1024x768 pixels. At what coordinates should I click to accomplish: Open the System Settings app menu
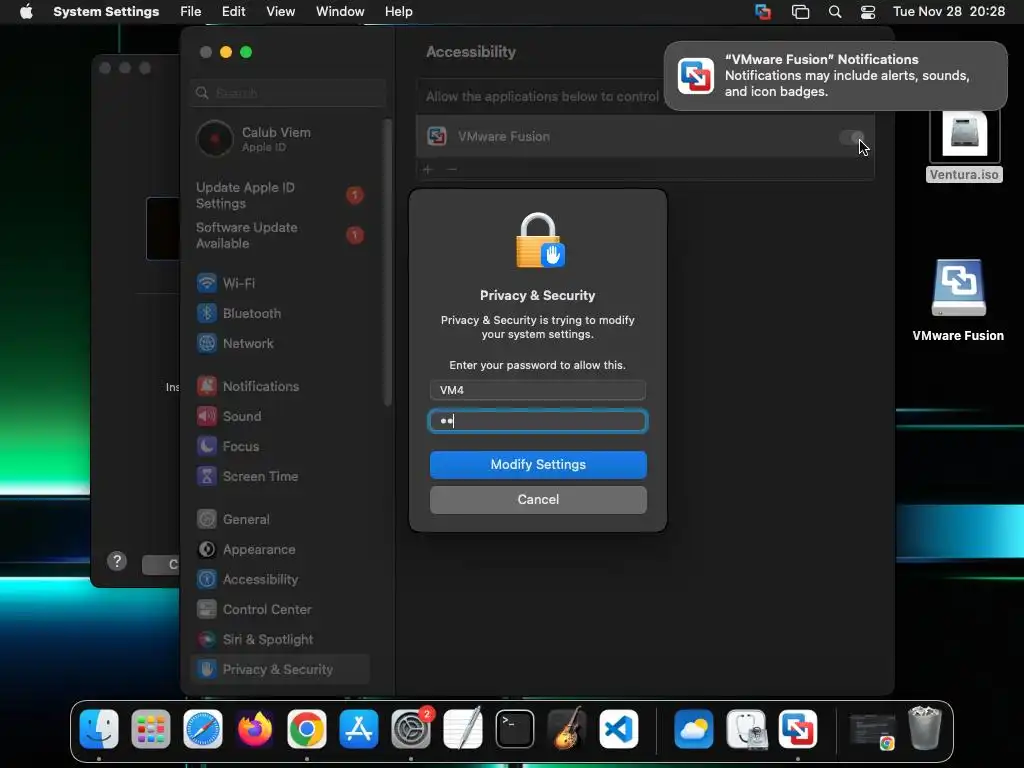click(106, 12)
